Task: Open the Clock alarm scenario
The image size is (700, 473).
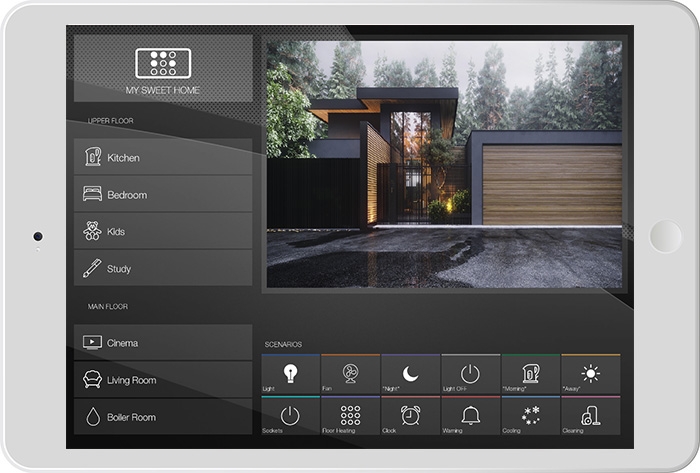Action: click(410, 415)
